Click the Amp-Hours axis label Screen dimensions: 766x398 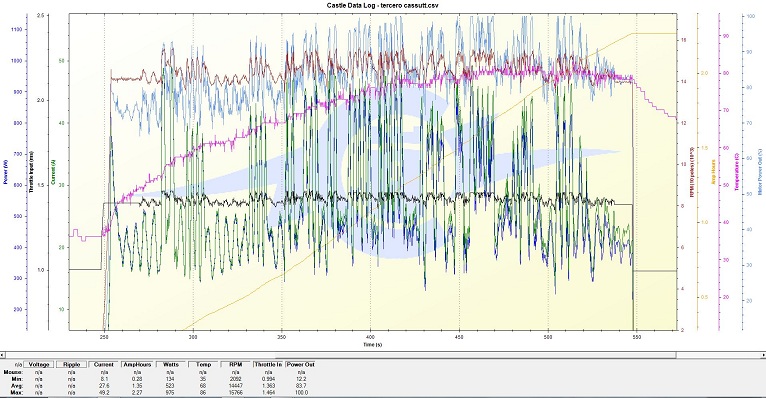[713, 171]
